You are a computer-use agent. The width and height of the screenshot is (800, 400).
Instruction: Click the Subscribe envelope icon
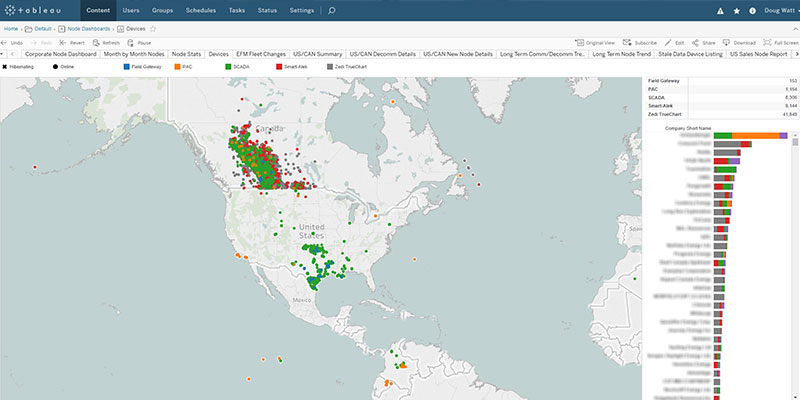coord(627,43)
